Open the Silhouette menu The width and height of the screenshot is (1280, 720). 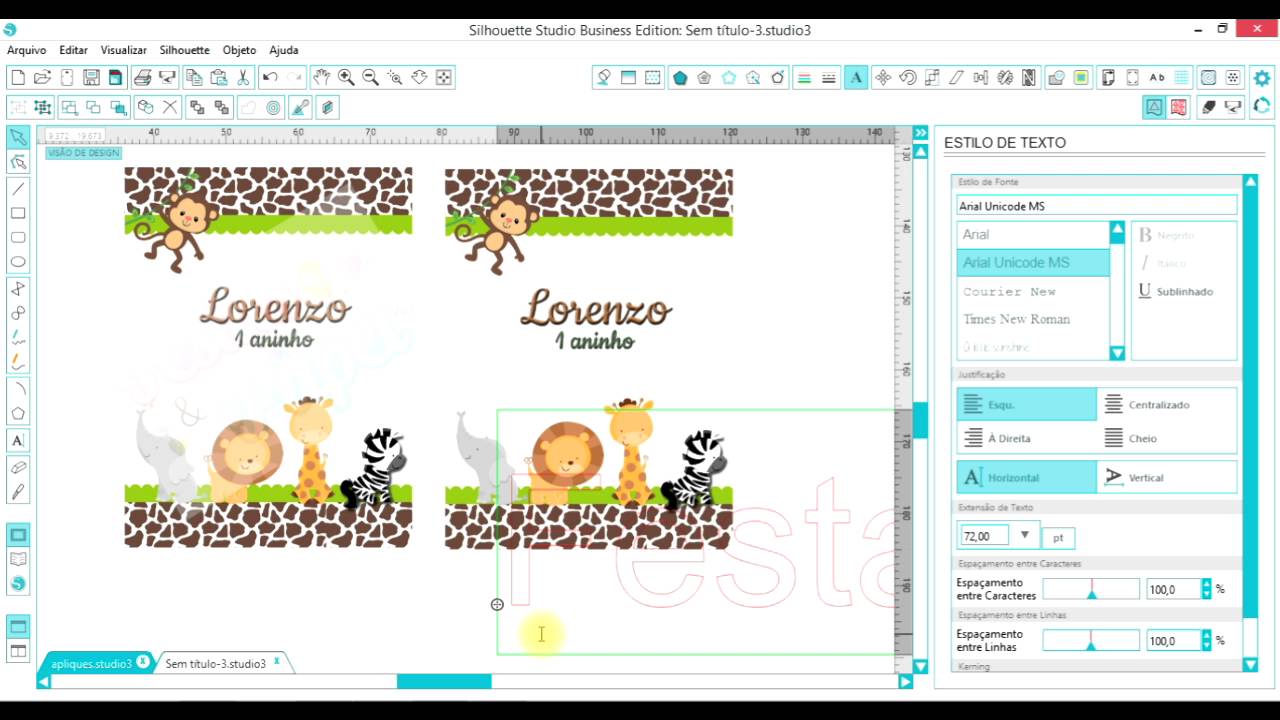click(x=184, y=50)
